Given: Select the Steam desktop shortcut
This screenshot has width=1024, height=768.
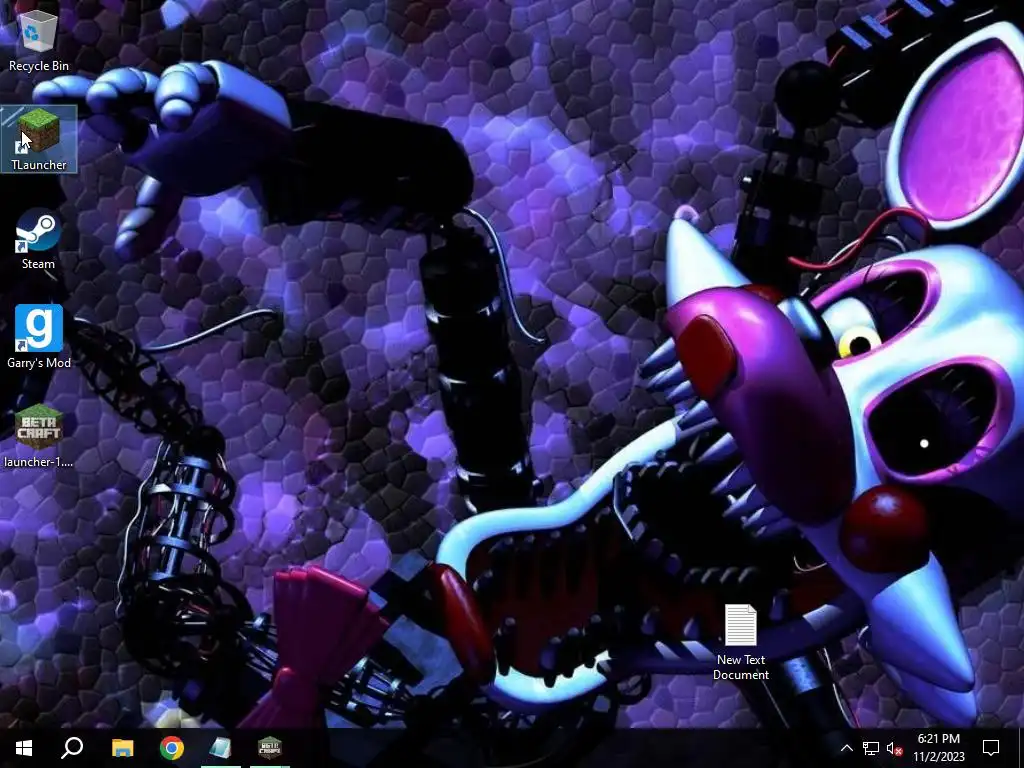Looking at the screenshot, I should pyautogui.click(x=39, y=238).
